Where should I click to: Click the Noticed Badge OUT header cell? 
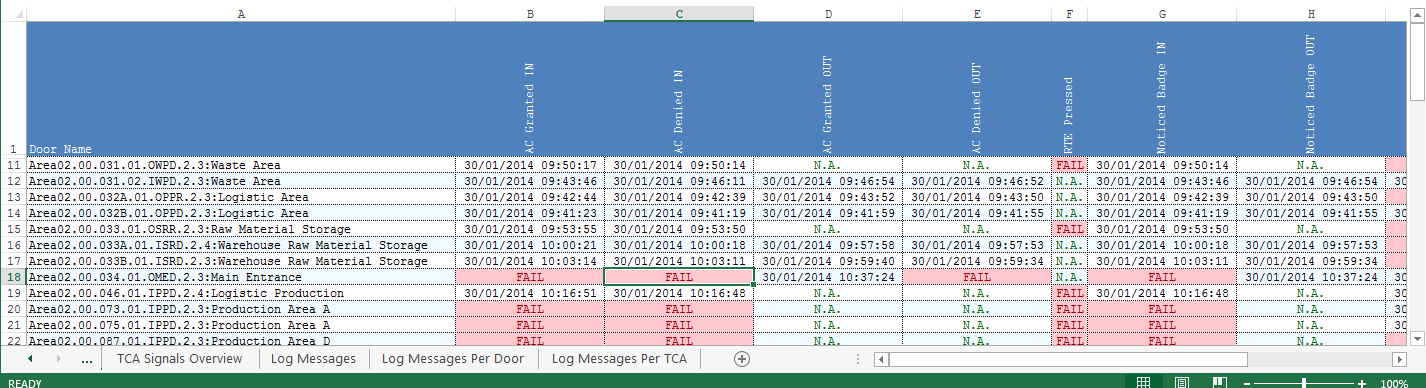click(x=1311, y=89)
